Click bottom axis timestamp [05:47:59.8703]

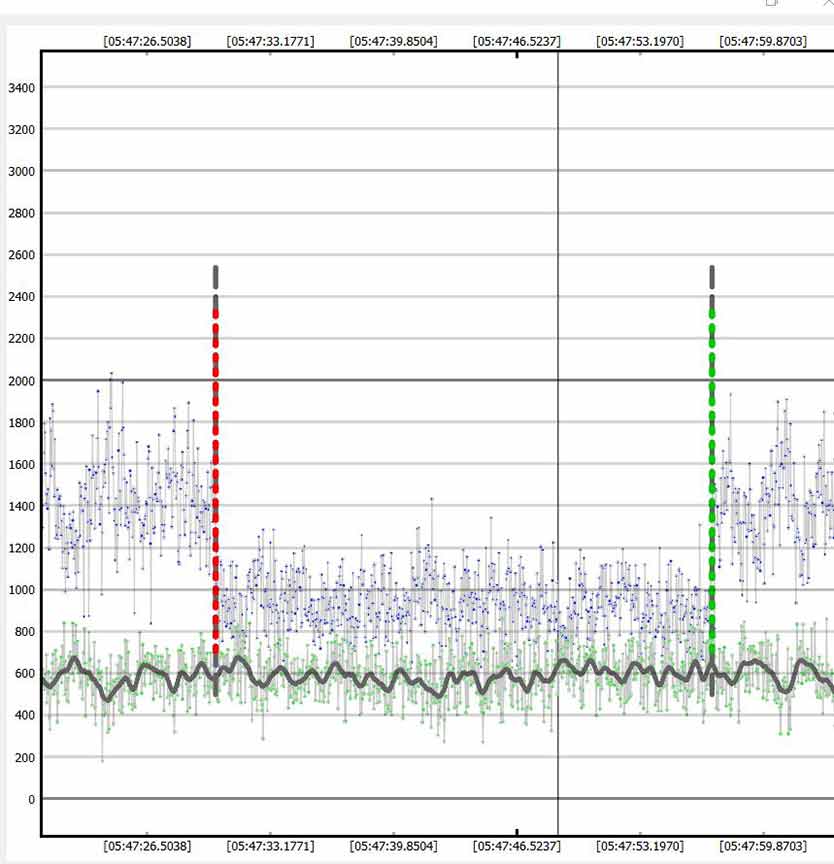tap(763, 846)
